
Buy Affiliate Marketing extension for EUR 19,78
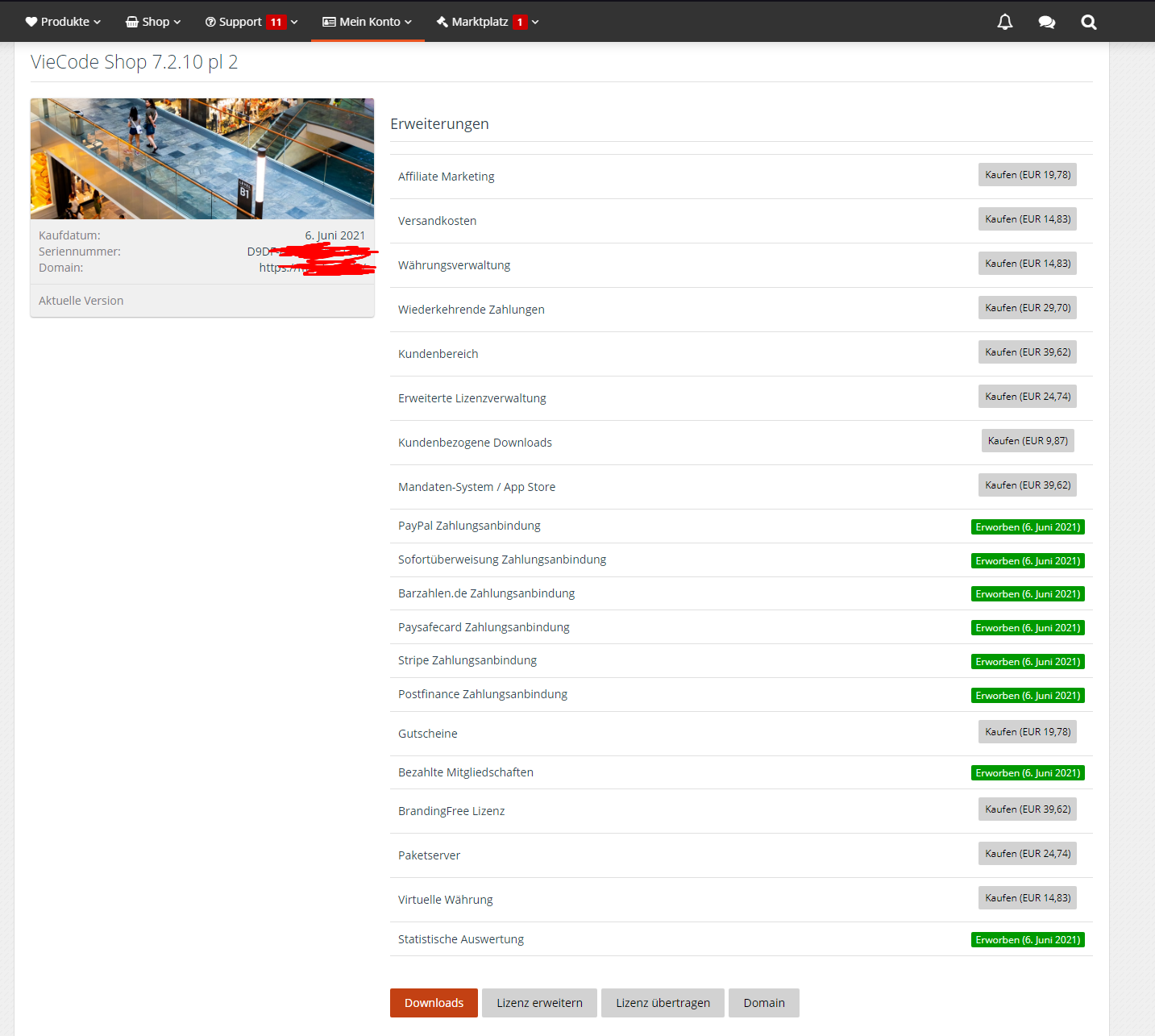click(1028, 175)
